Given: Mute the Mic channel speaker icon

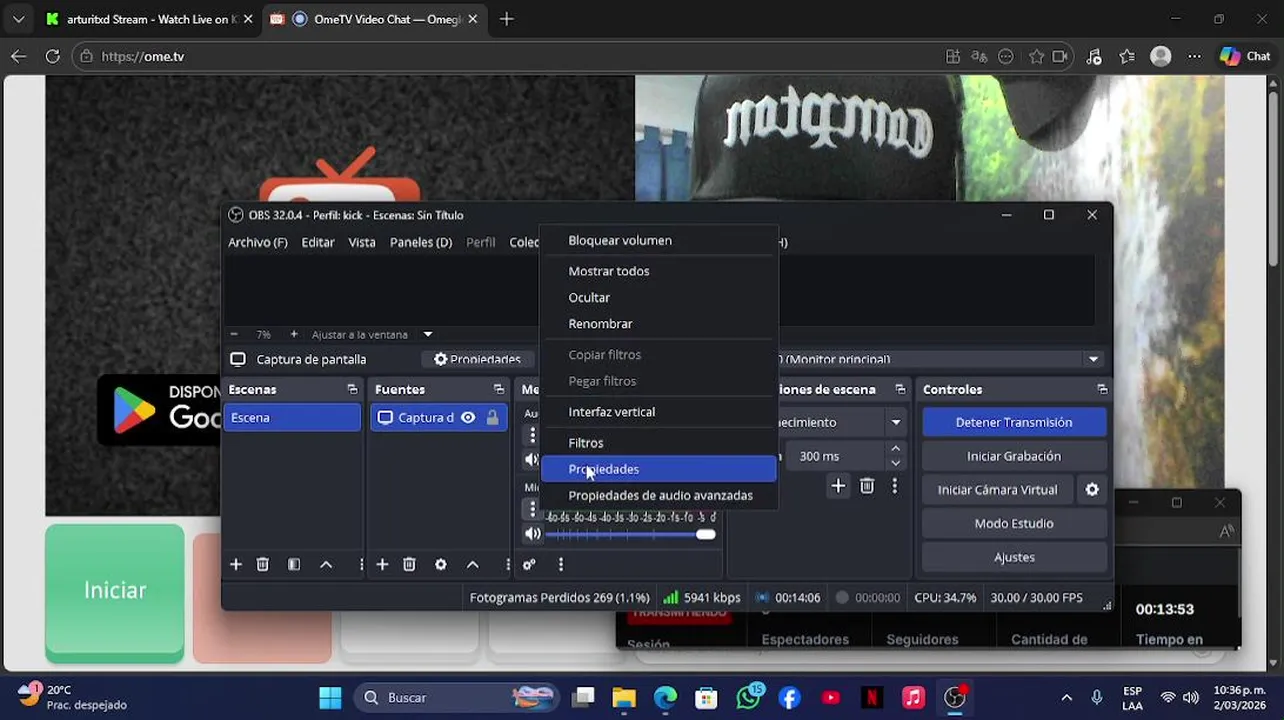Looking at the screenshot, I should [x=532, y=534].
